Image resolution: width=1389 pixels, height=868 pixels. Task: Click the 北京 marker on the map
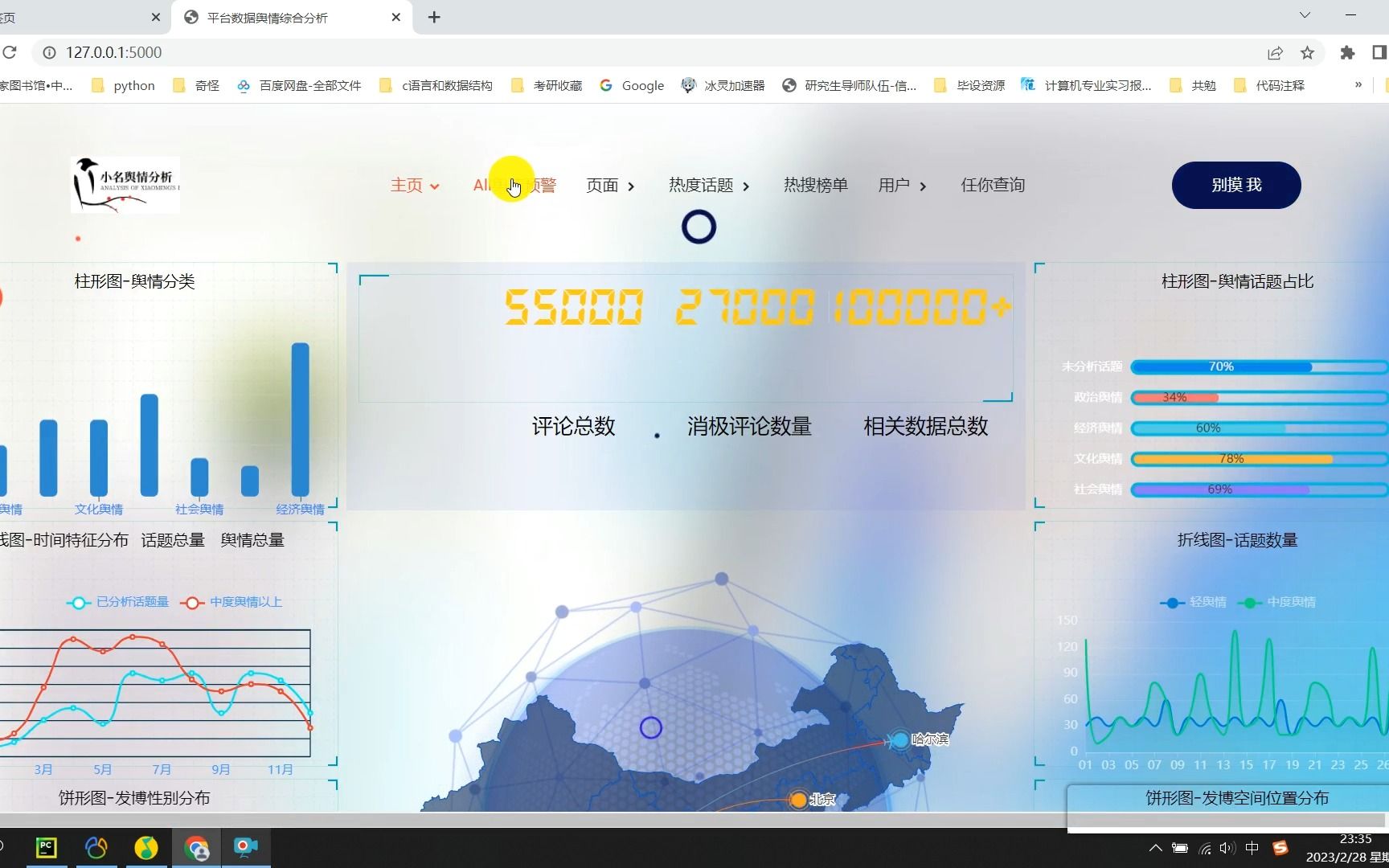coord(798,800)
